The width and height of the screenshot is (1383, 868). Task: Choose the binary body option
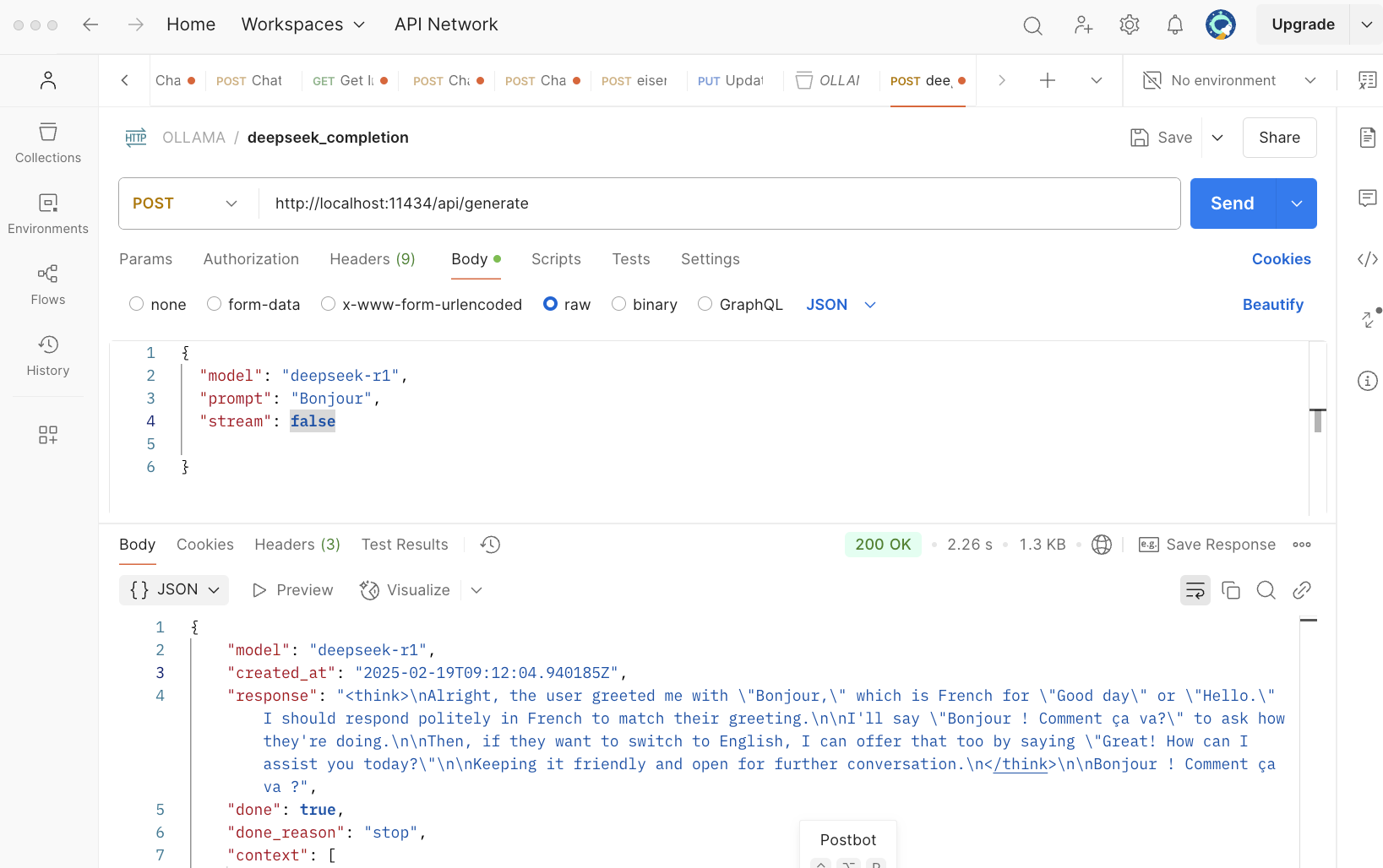coord(619,304)
